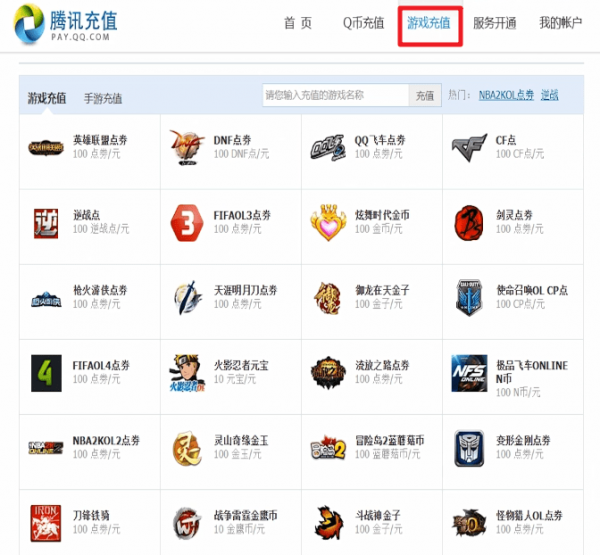Open the 剑灵 red seal icon

469,223
